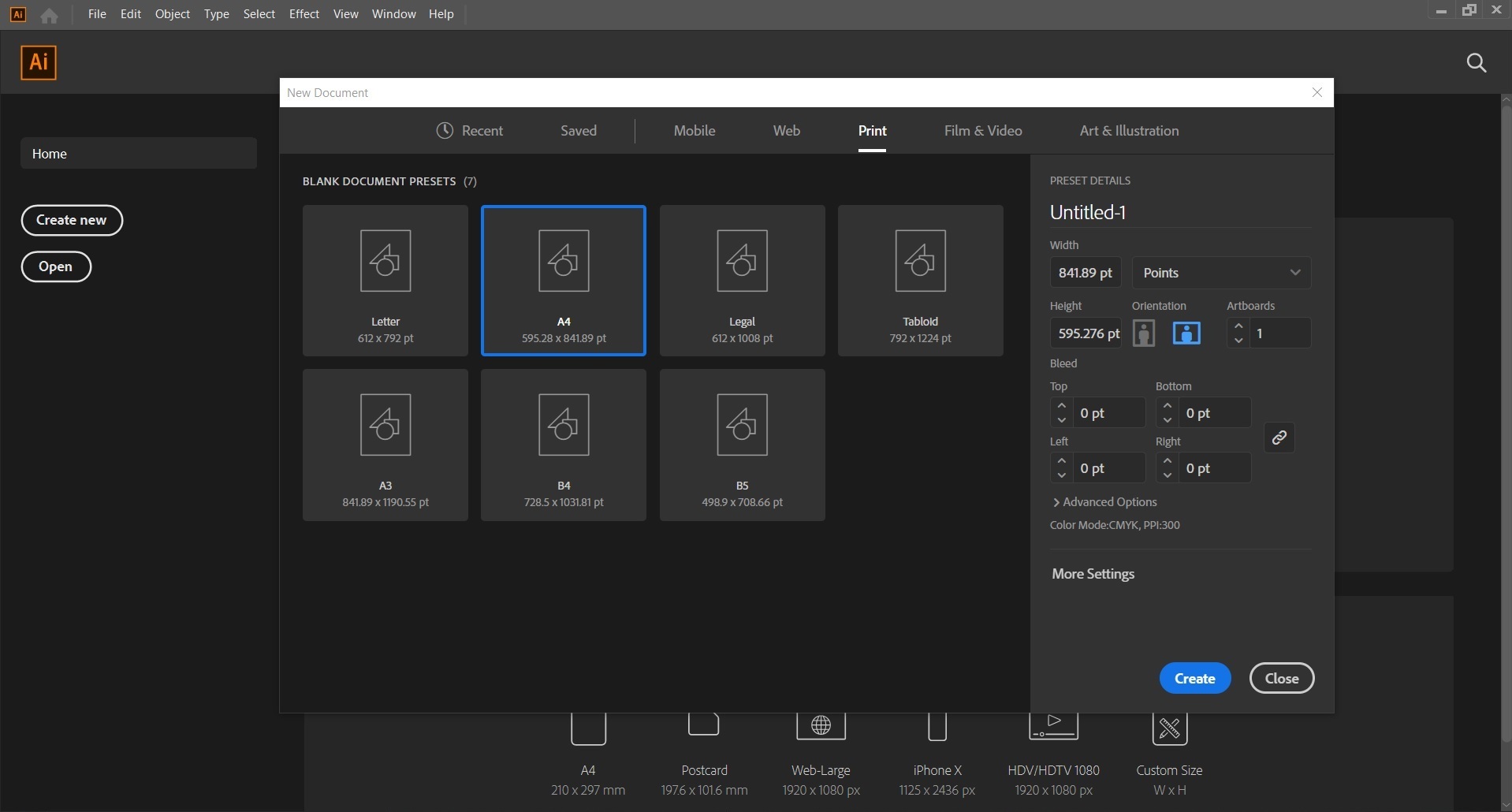The width and height of the screenshot is (1512, 812).
Task: Pick the A3 document preset
Action: click(385, 445)
